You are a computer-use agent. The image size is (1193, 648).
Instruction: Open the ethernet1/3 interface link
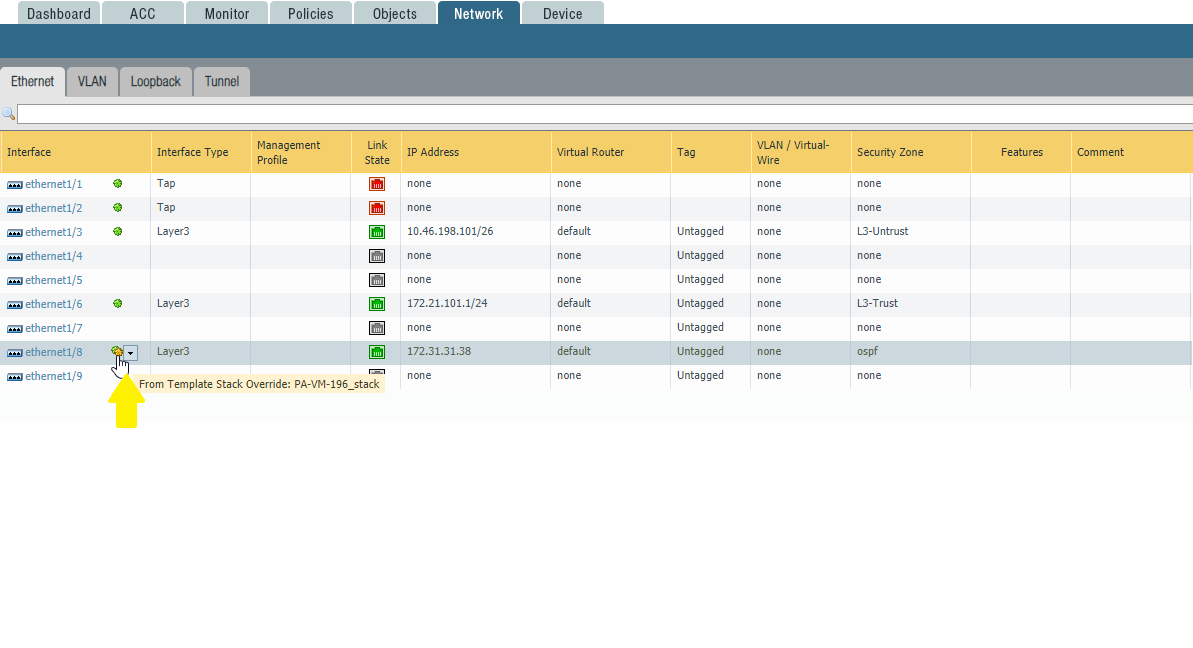click(53, 232)
